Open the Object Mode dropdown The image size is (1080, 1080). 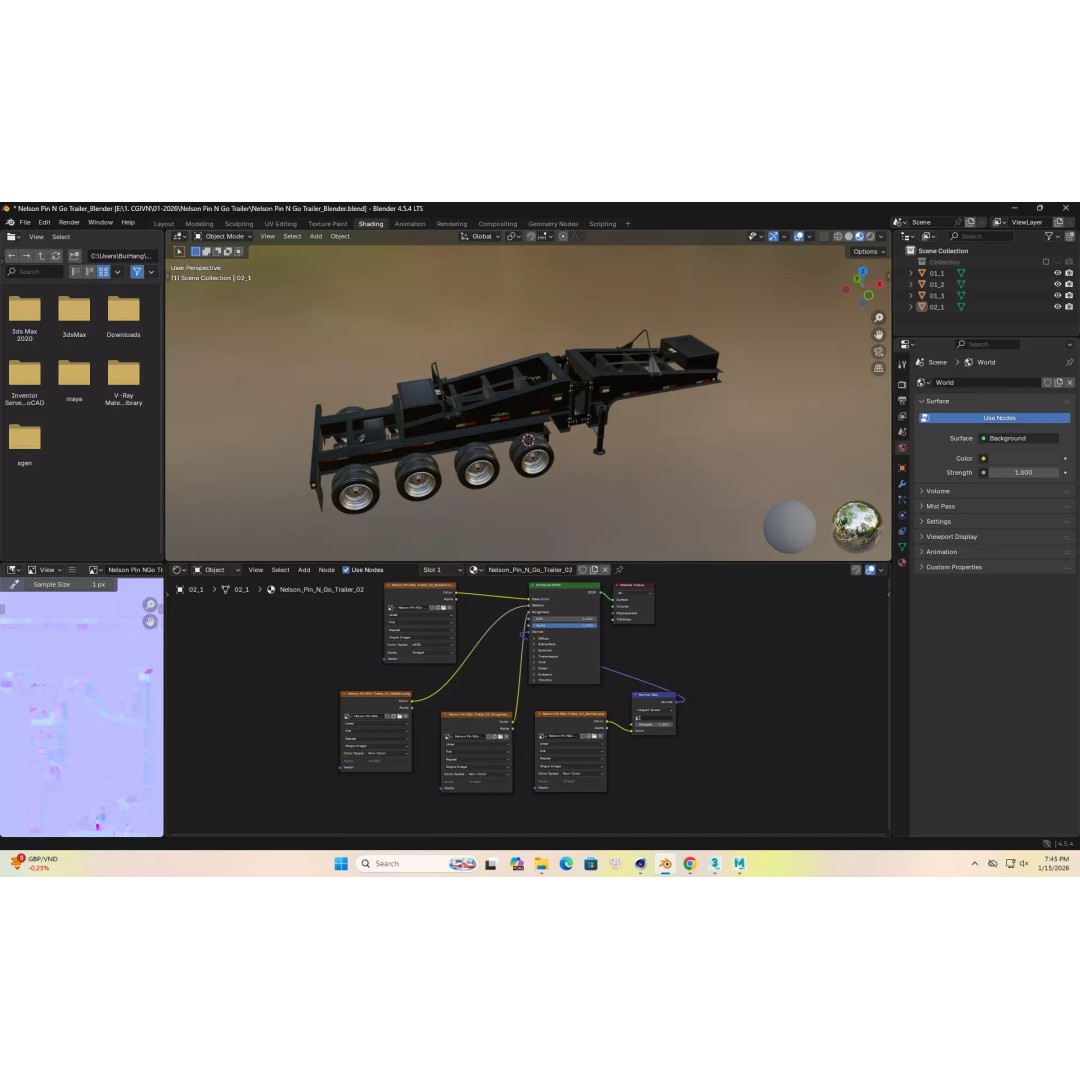(222, 236)
